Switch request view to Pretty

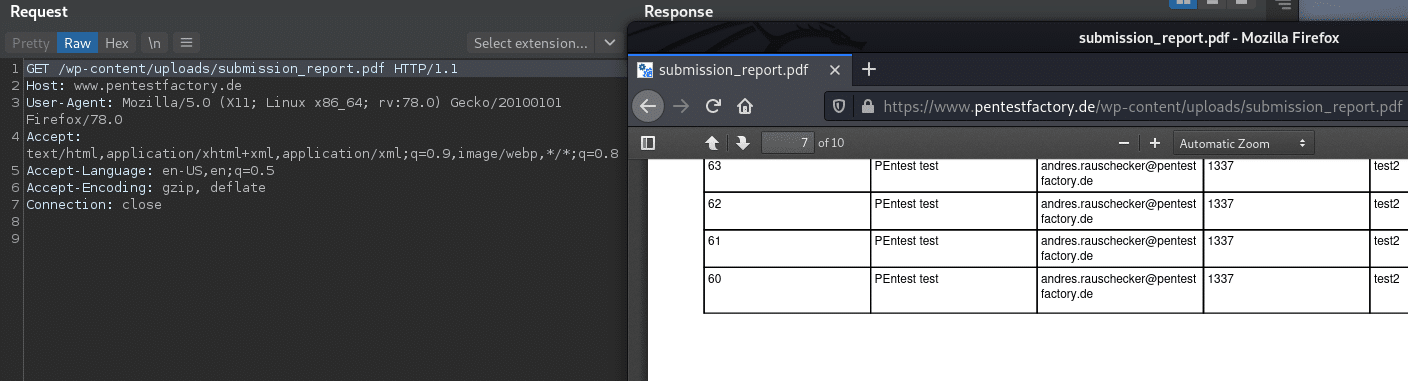[x=31, y=43]
